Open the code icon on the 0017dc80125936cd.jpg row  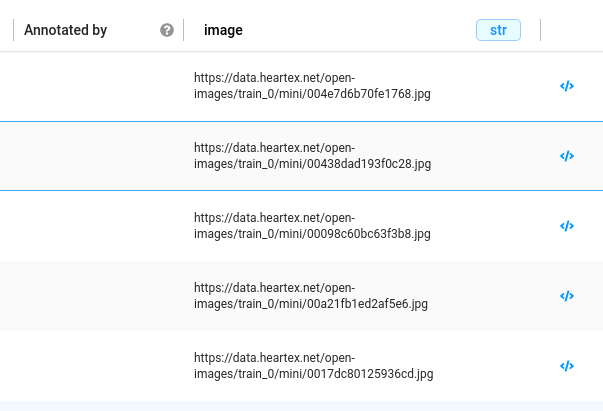567,366
